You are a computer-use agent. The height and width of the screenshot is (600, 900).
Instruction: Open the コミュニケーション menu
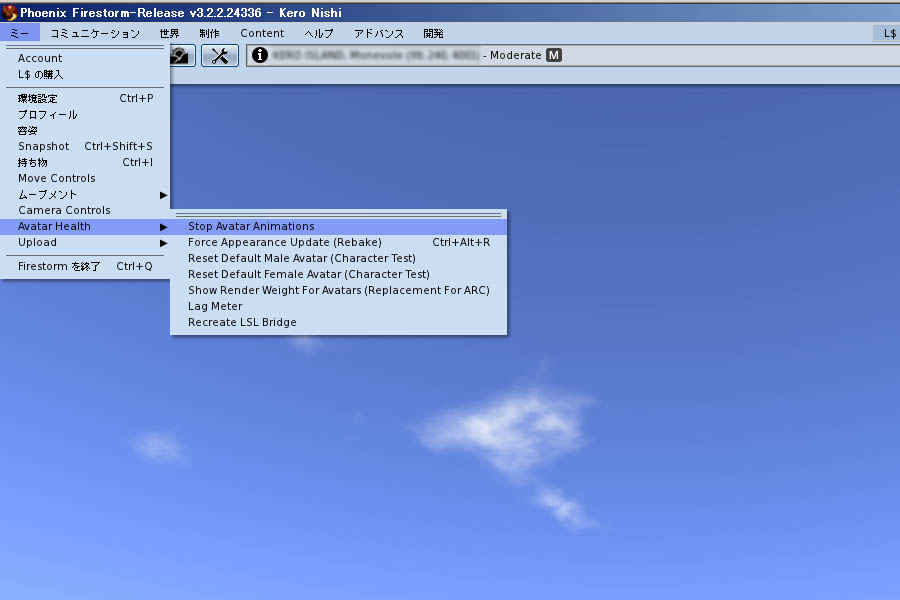pos(95,33)
